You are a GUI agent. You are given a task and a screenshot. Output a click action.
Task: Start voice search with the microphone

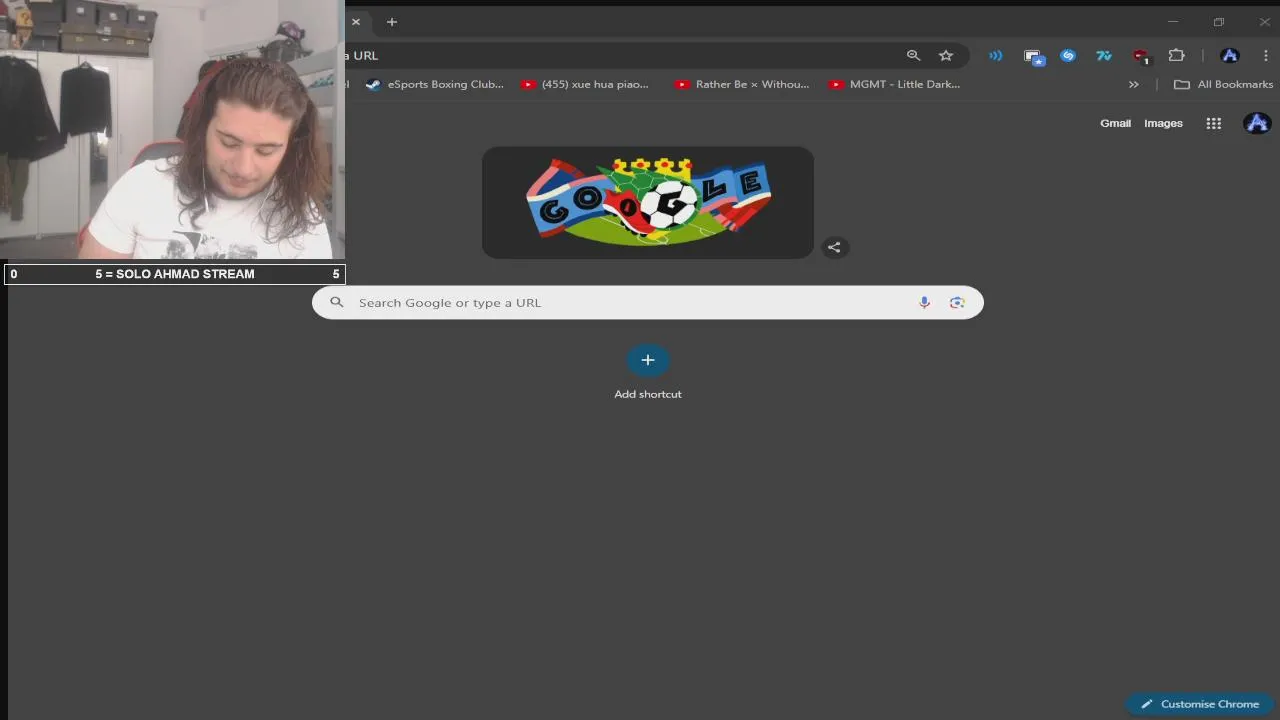924,303
